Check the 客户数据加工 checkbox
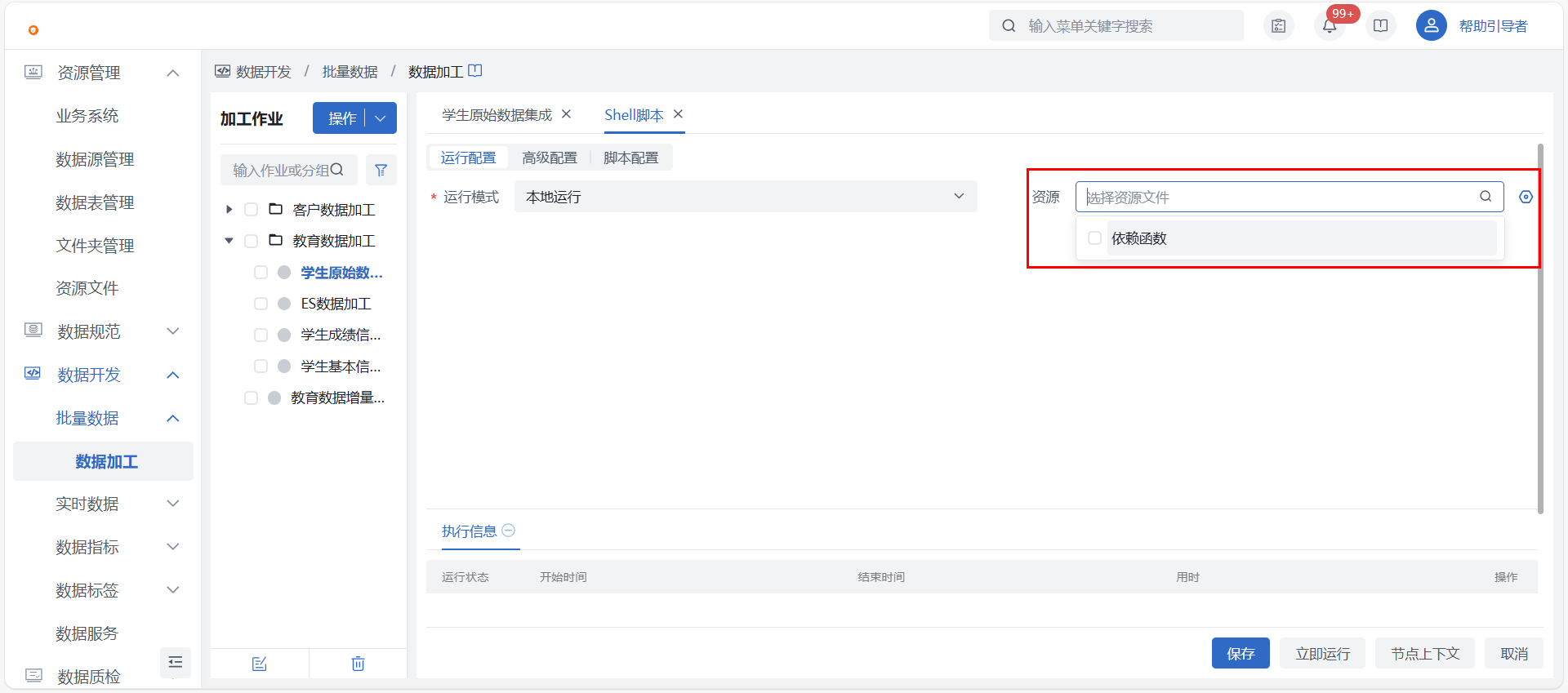 point(252,210)
